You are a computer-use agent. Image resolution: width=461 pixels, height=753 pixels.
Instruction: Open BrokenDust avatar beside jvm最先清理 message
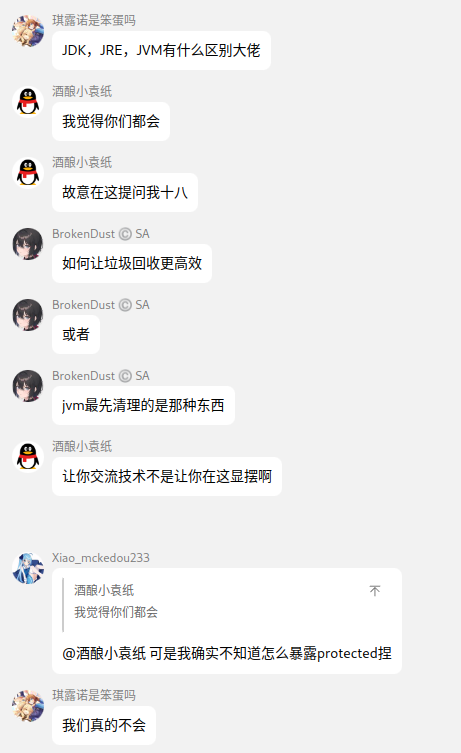[28, 386]
